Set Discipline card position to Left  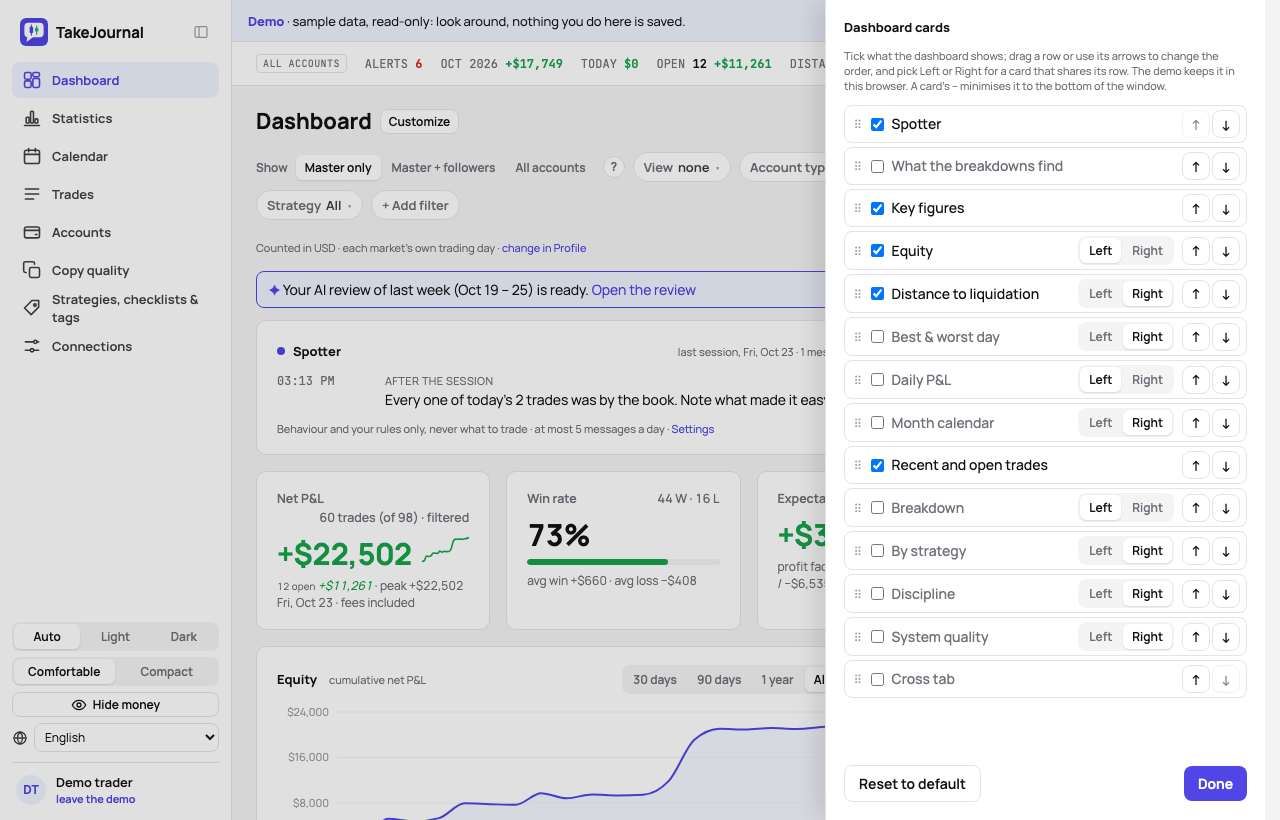(1100, 594)
